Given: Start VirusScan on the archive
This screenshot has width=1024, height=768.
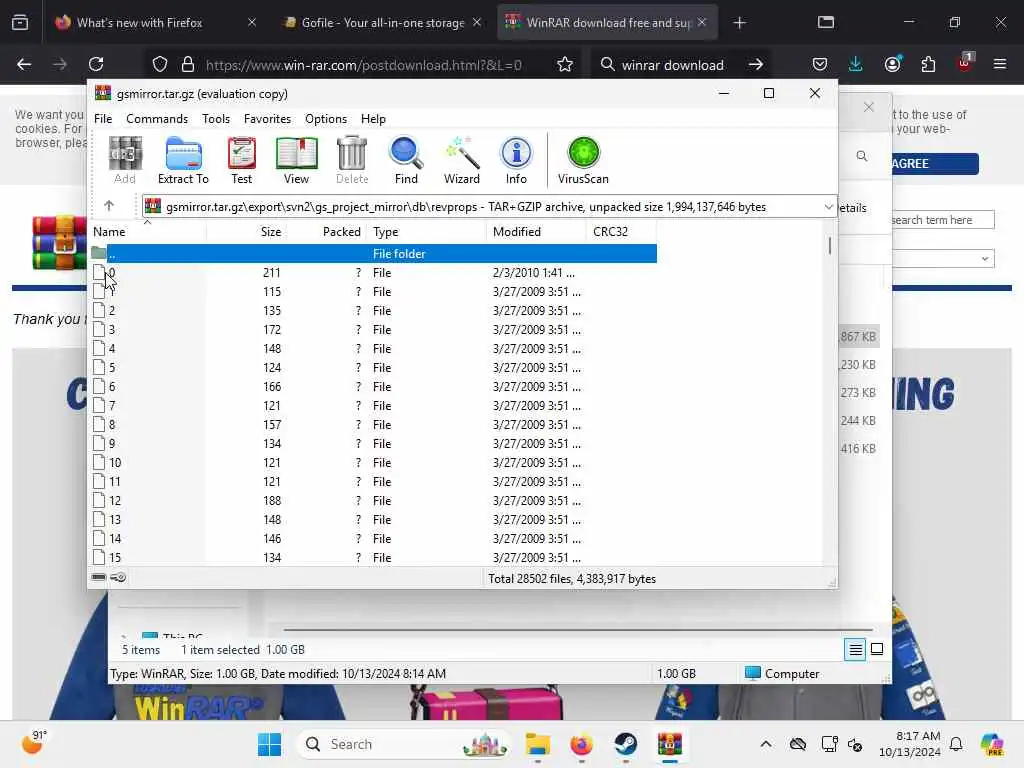Looking at the screenshot, I should pyautogui.click(x=583, y=160).
